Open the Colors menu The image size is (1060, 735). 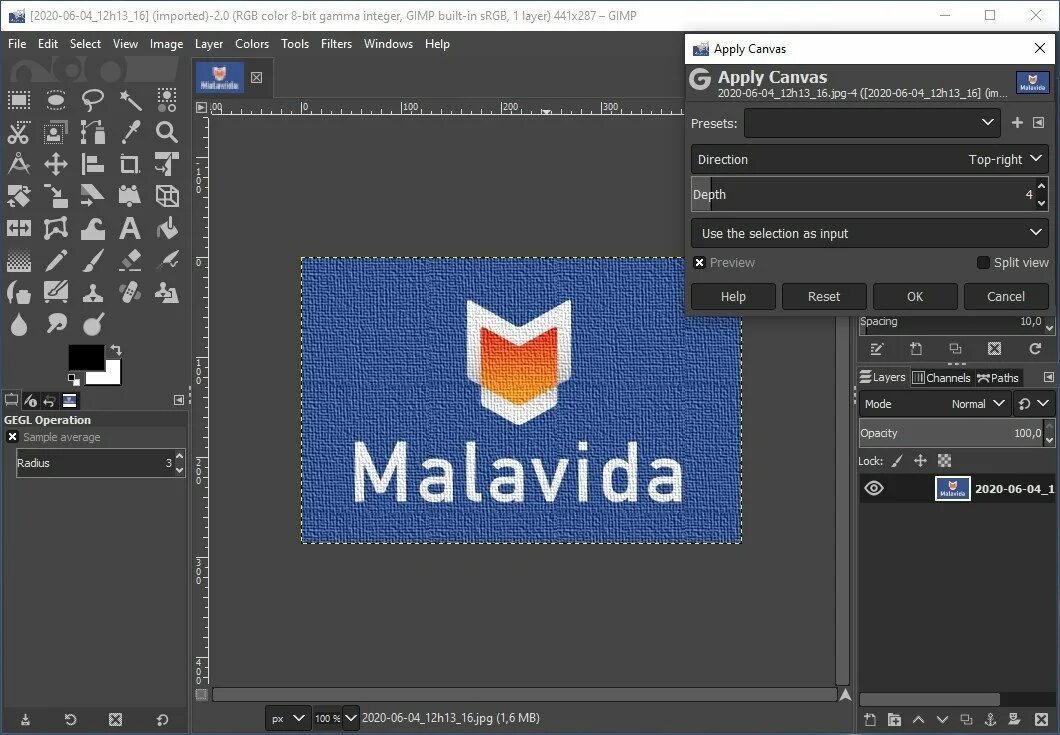click(252, 44)
